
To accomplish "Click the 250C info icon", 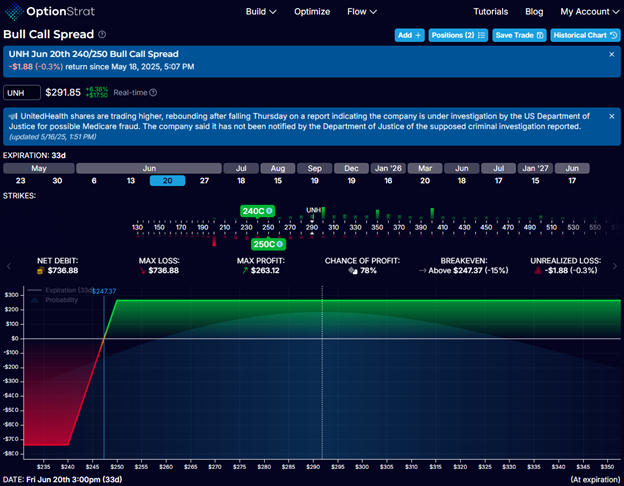I will click(280, 244).
